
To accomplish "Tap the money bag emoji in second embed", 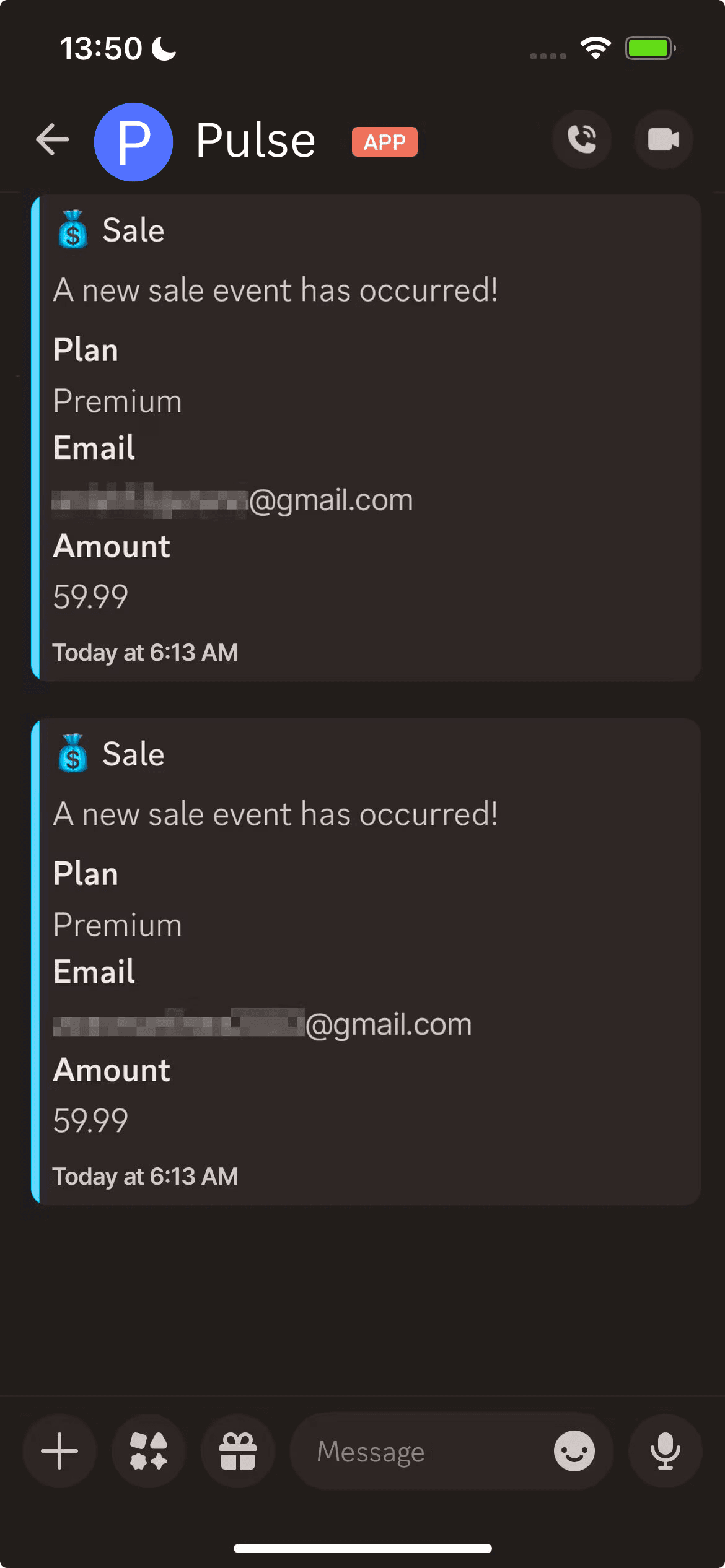I will click(72, 753).
